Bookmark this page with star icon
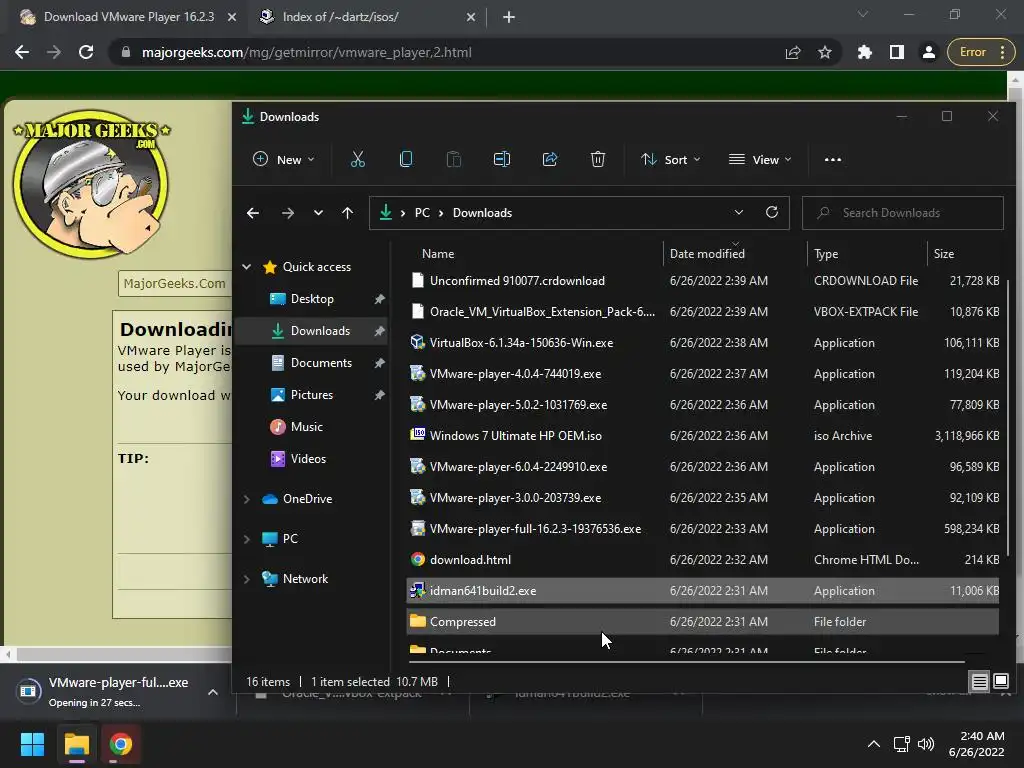The height and width of the screenshot is (768, 1024). point(825,52)
